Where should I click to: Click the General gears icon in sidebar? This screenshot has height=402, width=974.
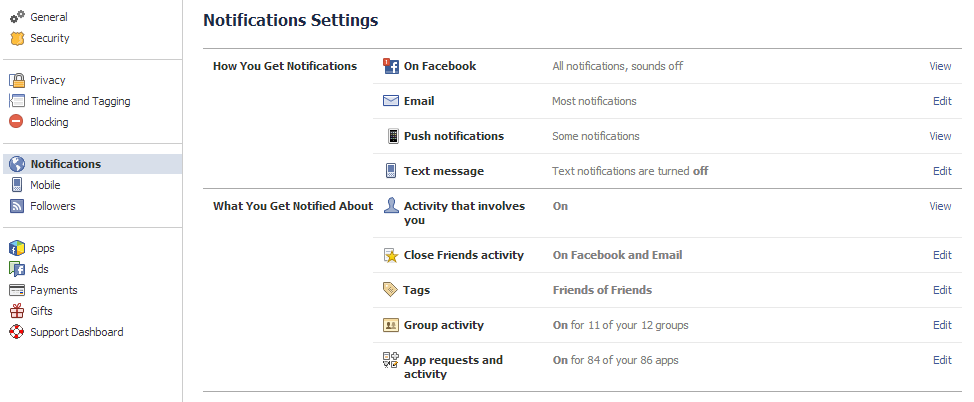[16, 17]
